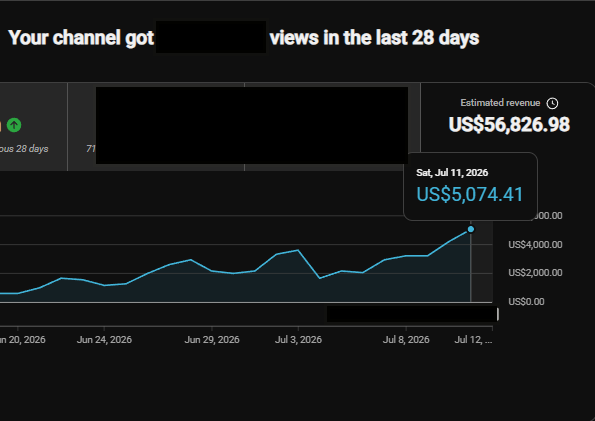This screenshot has width=595, height=421.
Task: Click the Jul 11 data point on chart
Action: pos(471,229)
